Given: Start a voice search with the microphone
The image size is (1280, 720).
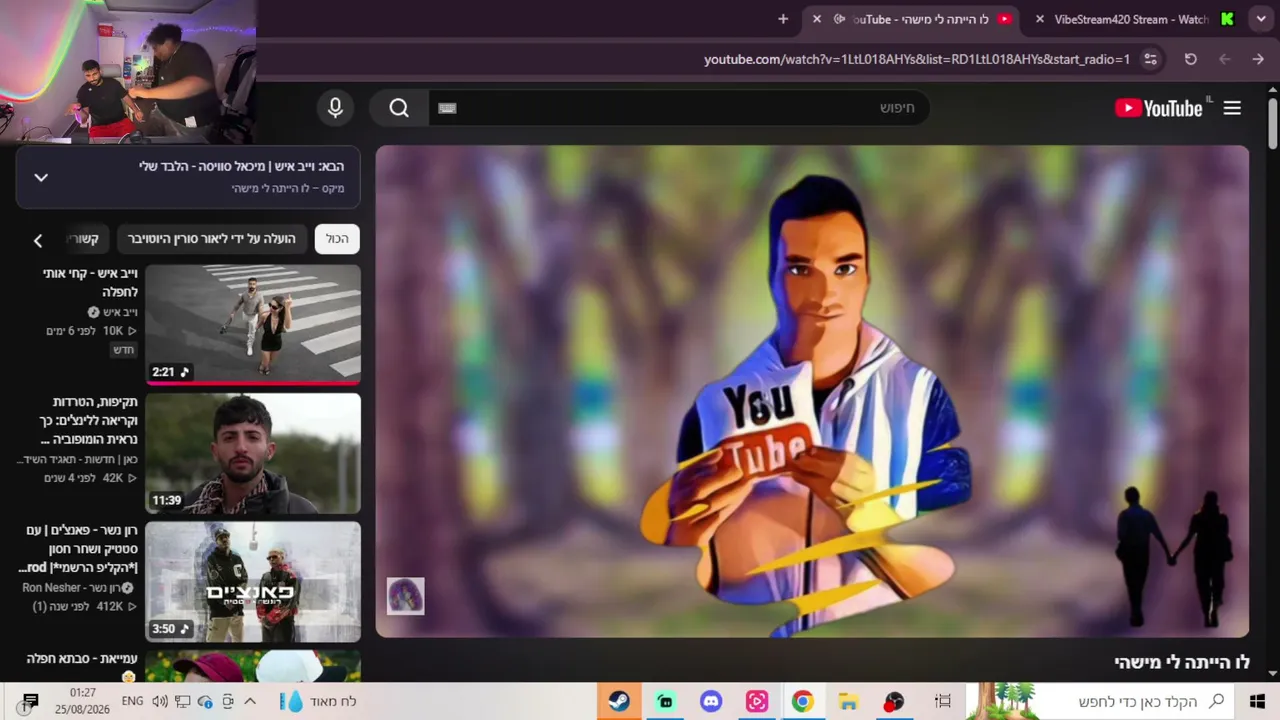Looking at the screenshot, I should 335,108.
